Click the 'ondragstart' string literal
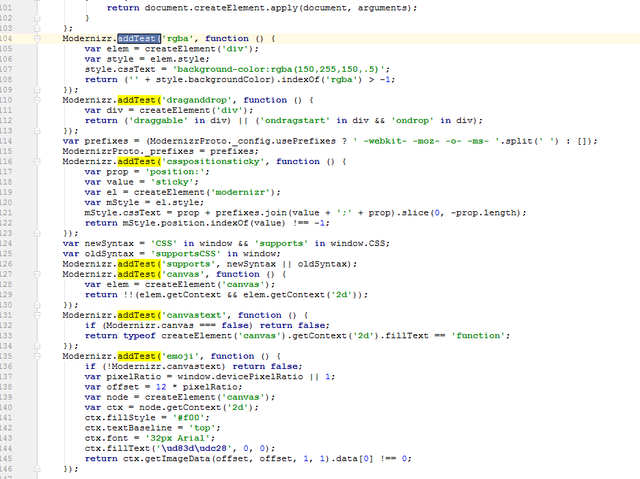The height and width of the screenshot is (479, 640). coord(295,120)
